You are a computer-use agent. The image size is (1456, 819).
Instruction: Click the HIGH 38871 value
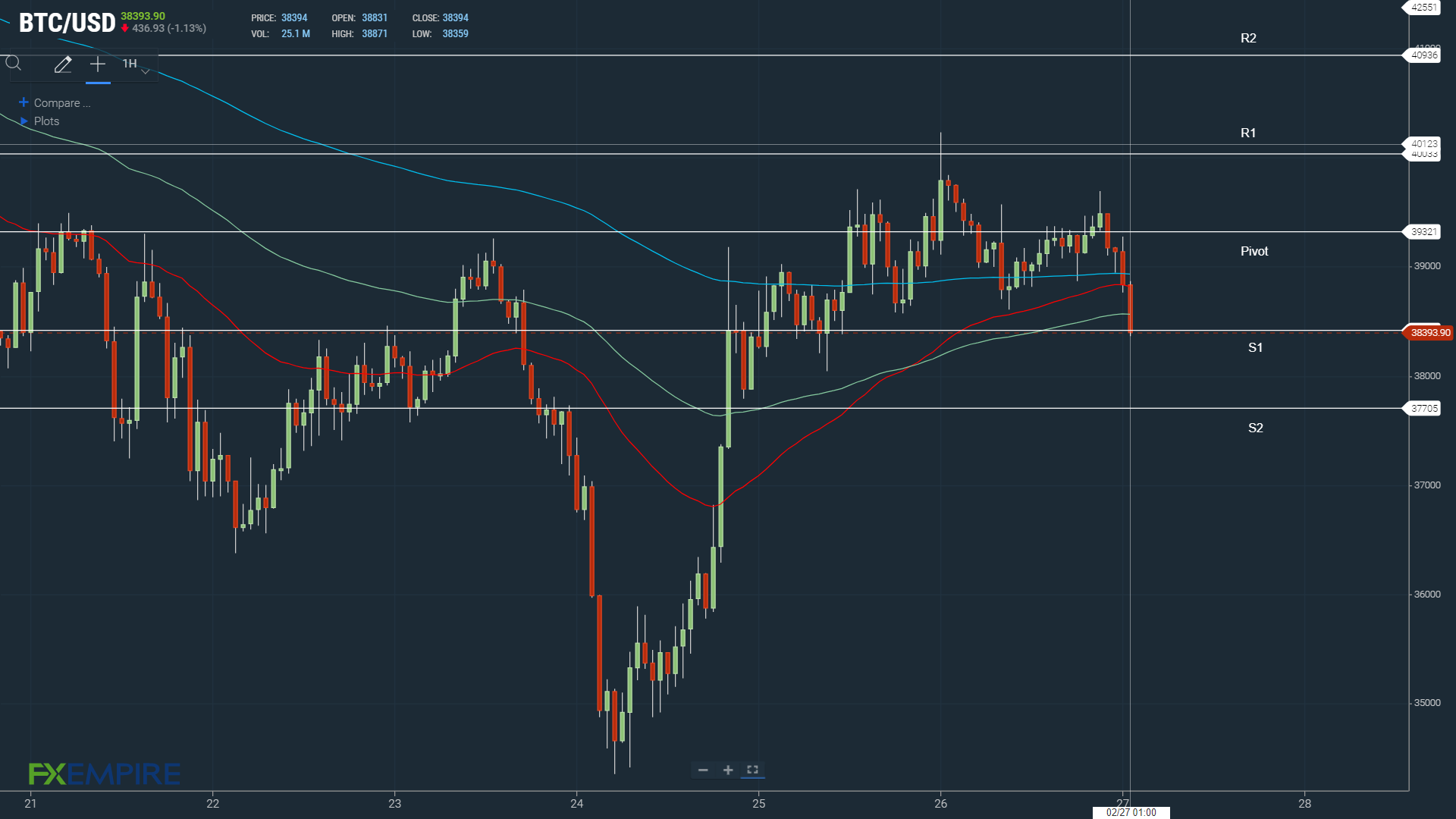[x=375, y=34]
